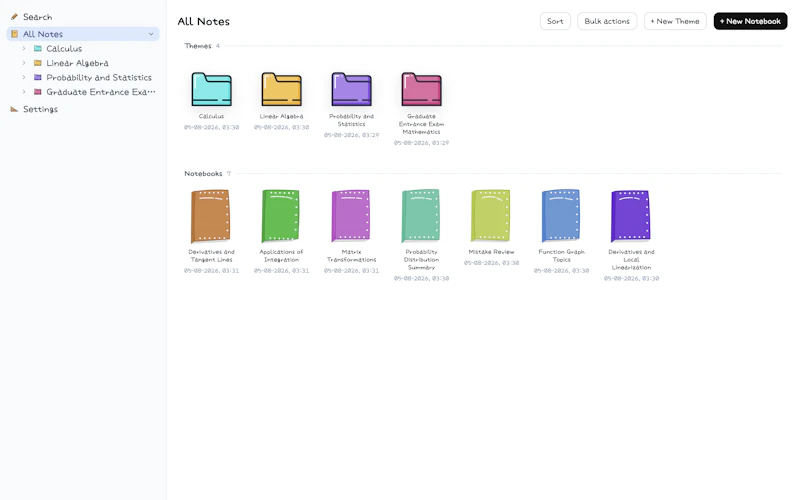Expand the Calculus tree item chevron
800x500 pixels.
click(x=23, y=48)
